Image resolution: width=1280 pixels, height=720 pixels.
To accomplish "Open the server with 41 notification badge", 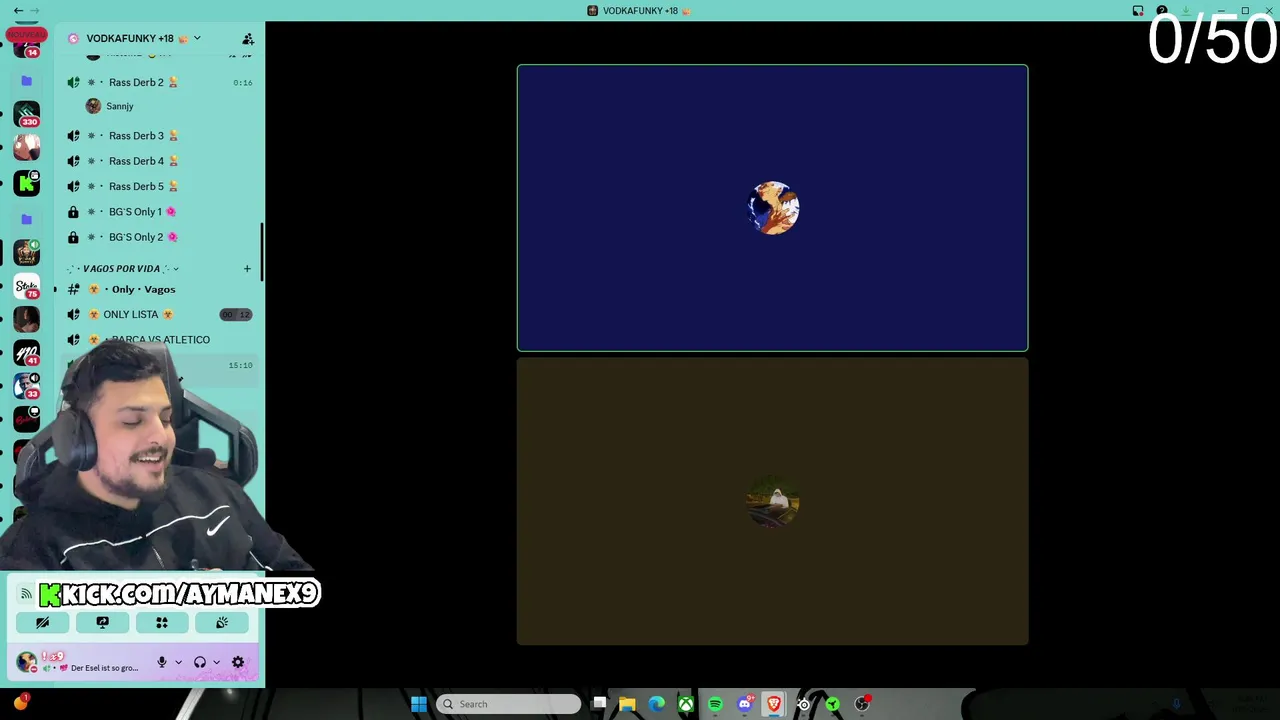I will pyautogui.click(x=27, y=354).
